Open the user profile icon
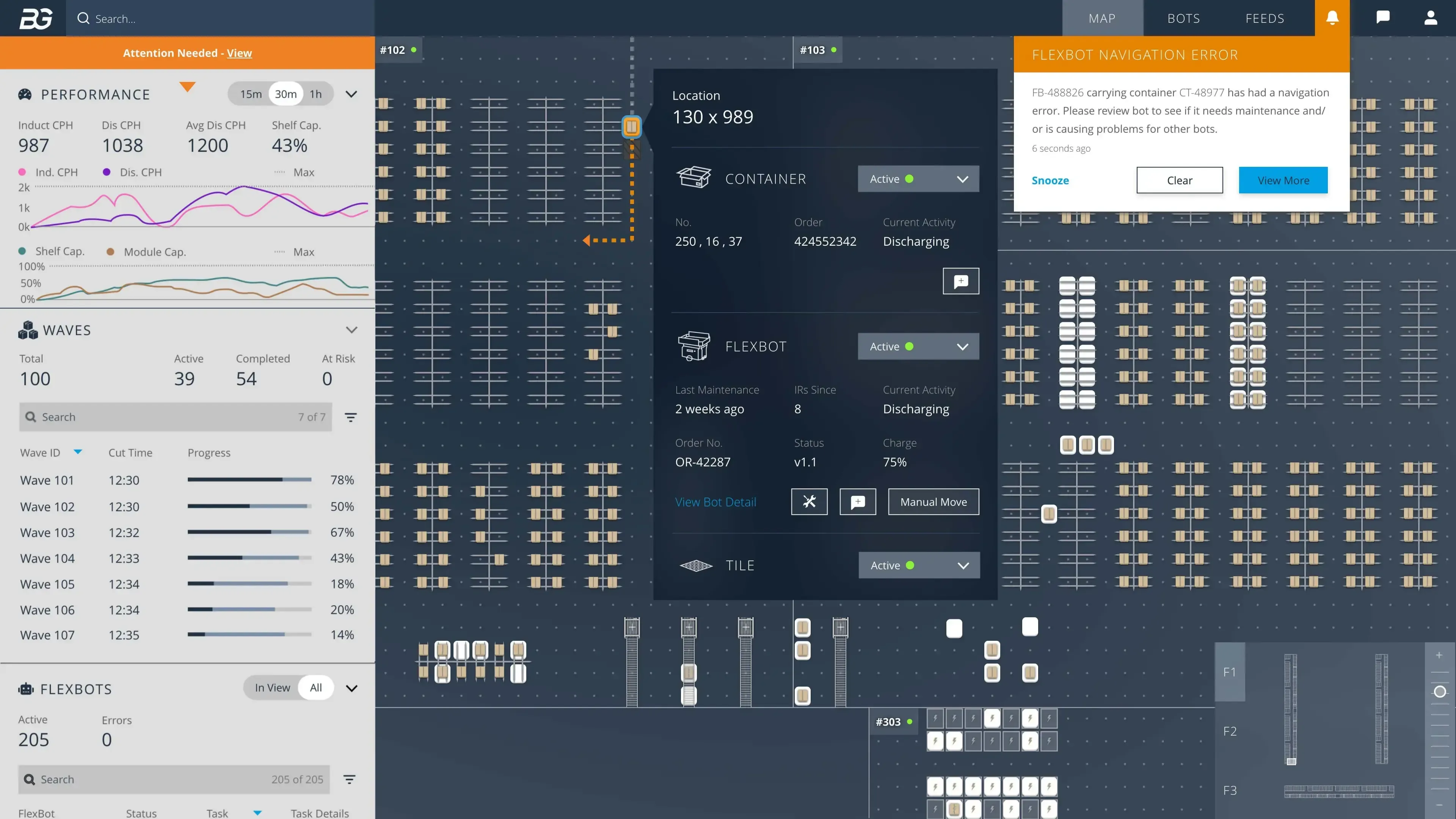1456x819 pixels. (x=1431, y=18)
